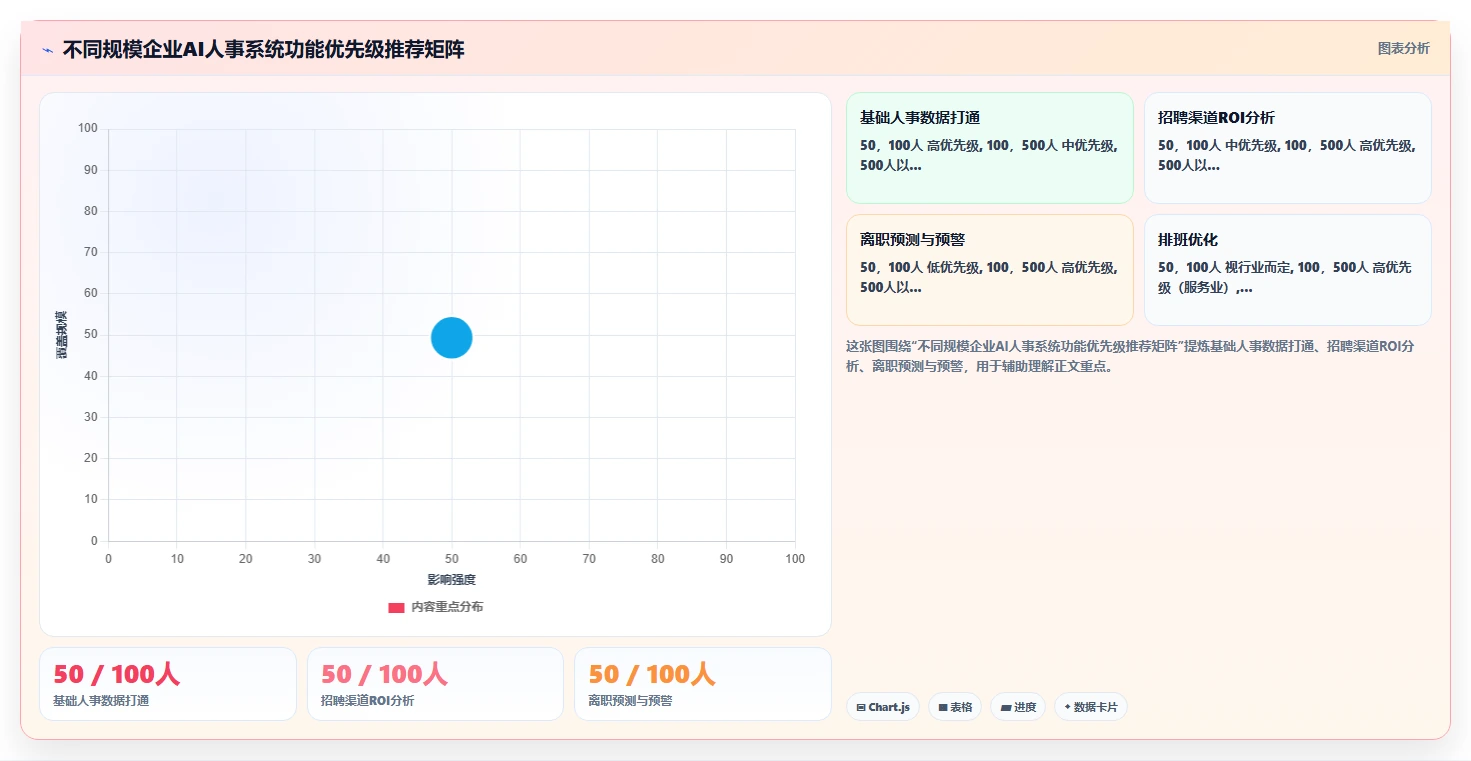Click the 图表分析 label in the header

tap(1403, 48)
